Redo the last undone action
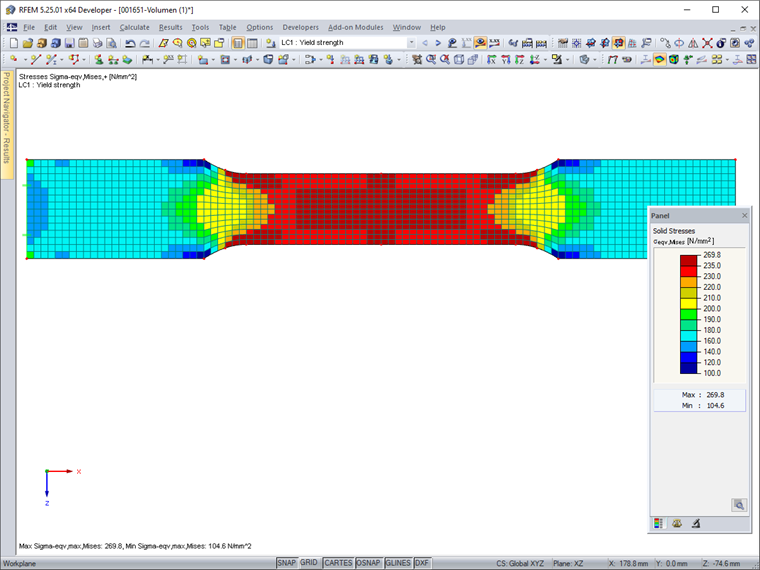760x570 pixels. point(144,43)
